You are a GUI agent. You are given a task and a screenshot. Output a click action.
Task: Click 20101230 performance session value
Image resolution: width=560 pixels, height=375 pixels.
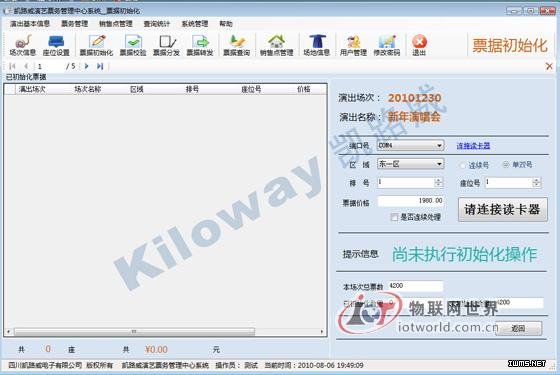click(x=415, y=98)
